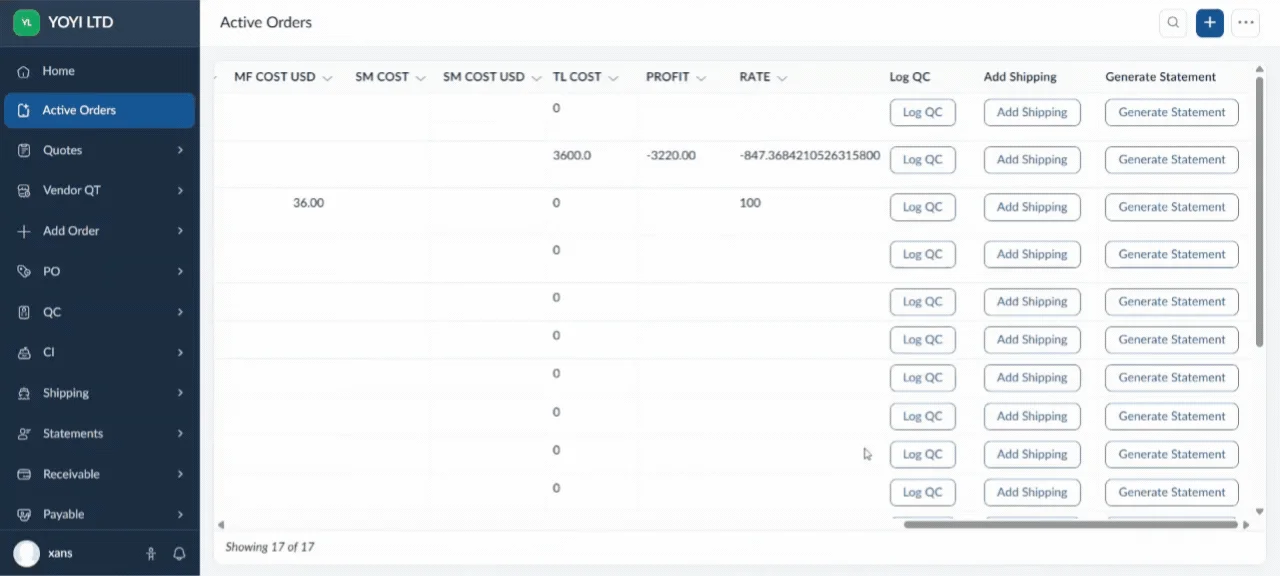This screenshot has height=576, width=1280.
Task: Click the Quotes icon in the sidebar
Action: pos(24,150)
